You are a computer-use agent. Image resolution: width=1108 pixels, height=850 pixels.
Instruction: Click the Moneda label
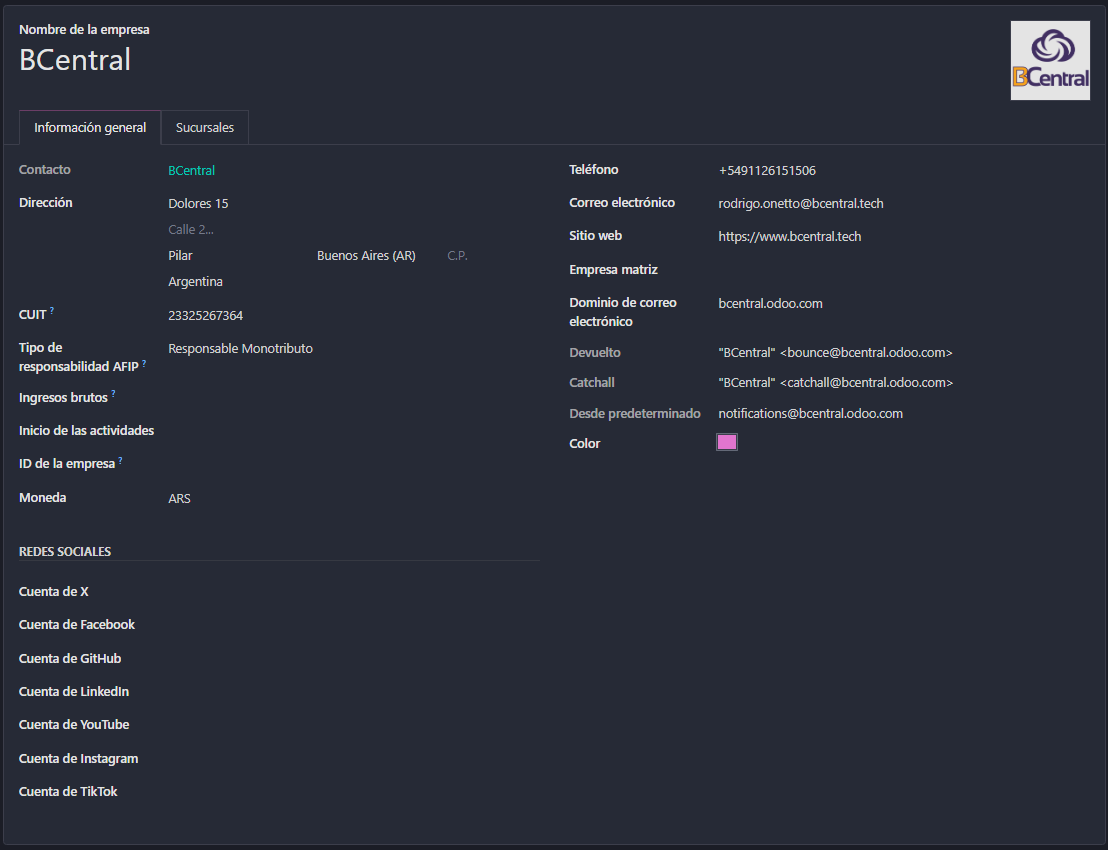point(42,498)
